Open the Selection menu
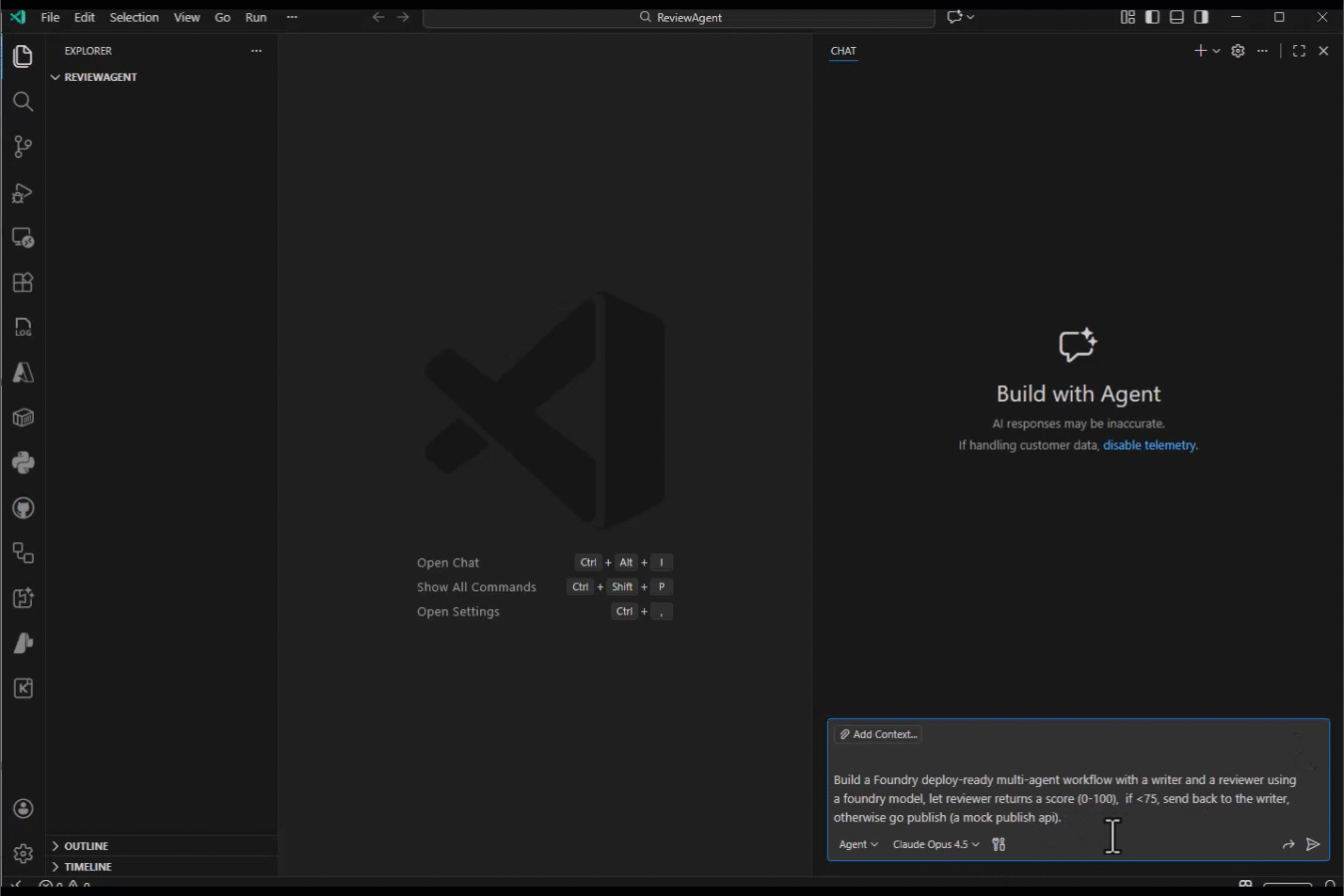The height and width of the screenshot is (896, 1344). [134, 17]
